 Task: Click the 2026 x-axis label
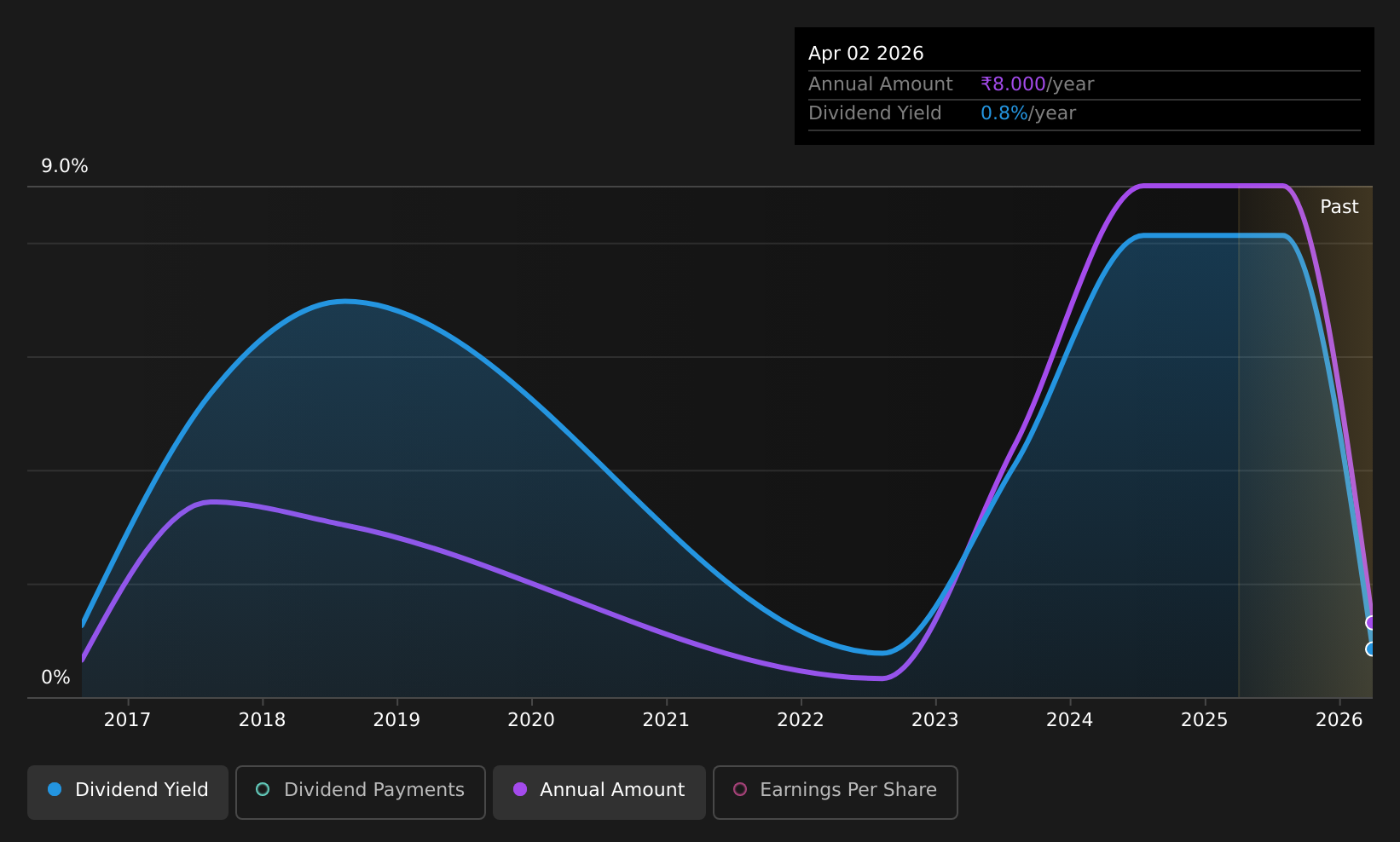(1339, 720)
